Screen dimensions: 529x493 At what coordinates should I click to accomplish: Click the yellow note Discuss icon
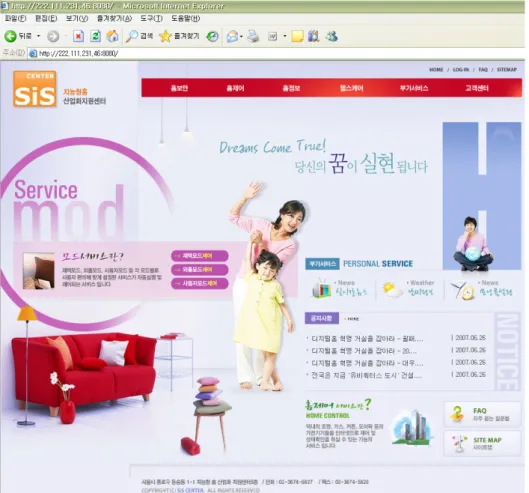click(x=297, y=36)
